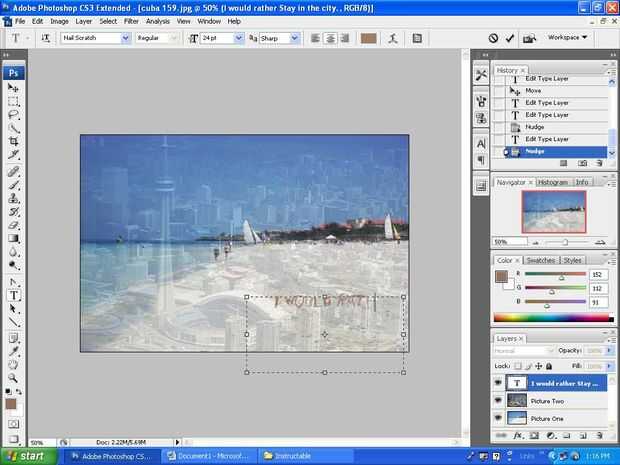Open the Filter menu
This screenshot has width=620, height=465.
point(131,21)
